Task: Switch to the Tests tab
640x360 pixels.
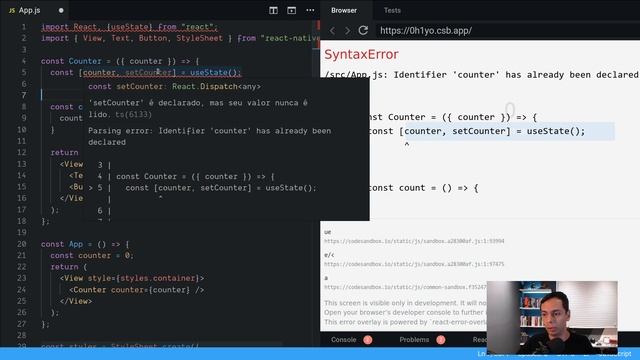Action: tap(392, 10)
